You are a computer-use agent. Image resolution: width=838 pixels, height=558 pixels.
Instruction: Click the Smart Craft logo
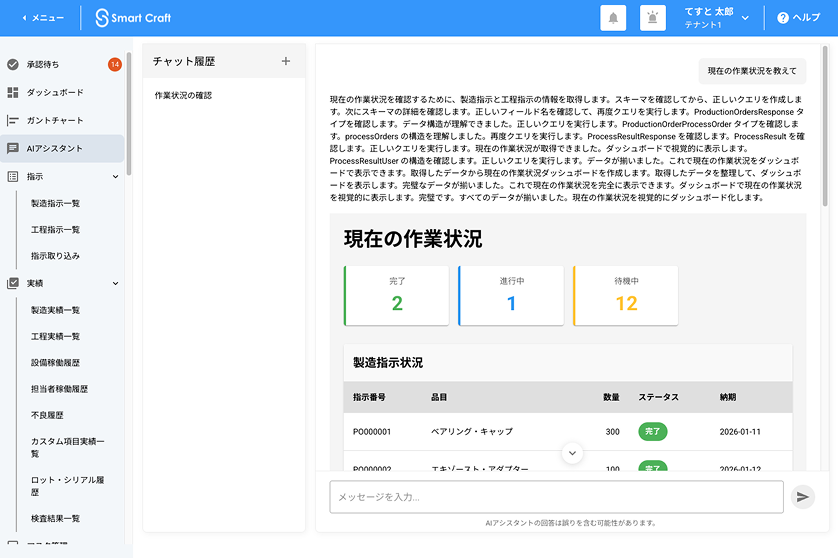click(x=133, y=18)
